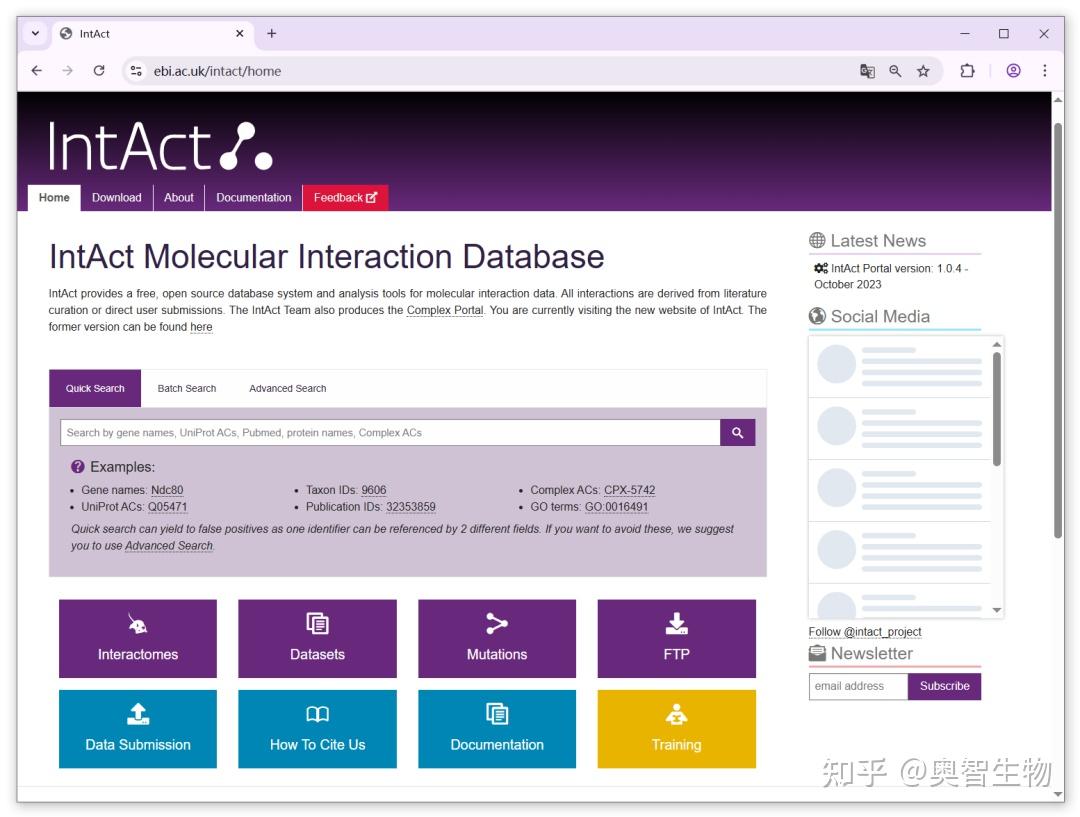This screenshot has height=817, width=1080.
Task: Click the Social Media feed scrollbar
Action: point(997,409)
